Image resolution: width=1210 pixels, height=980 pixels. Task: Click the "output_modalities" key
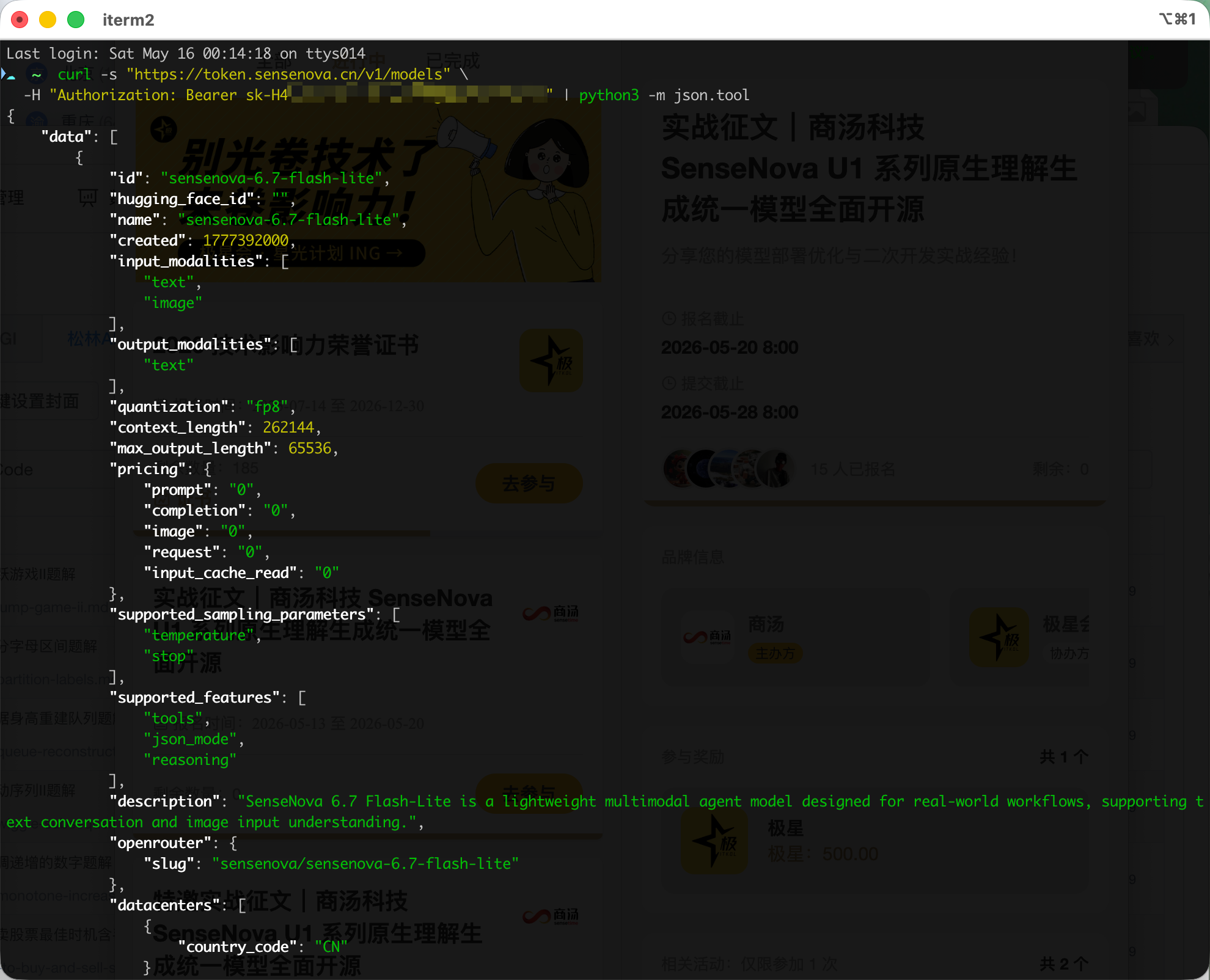point(190,345)
